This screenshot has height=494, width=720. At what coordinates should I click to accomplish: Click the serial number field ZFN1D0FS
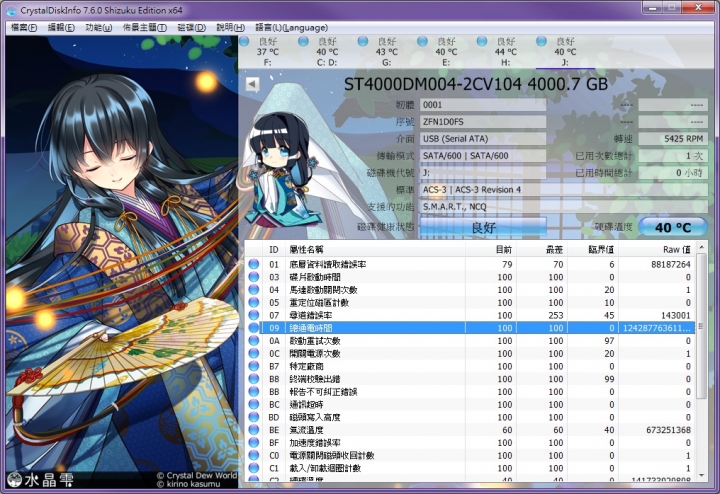coord(483,122)
